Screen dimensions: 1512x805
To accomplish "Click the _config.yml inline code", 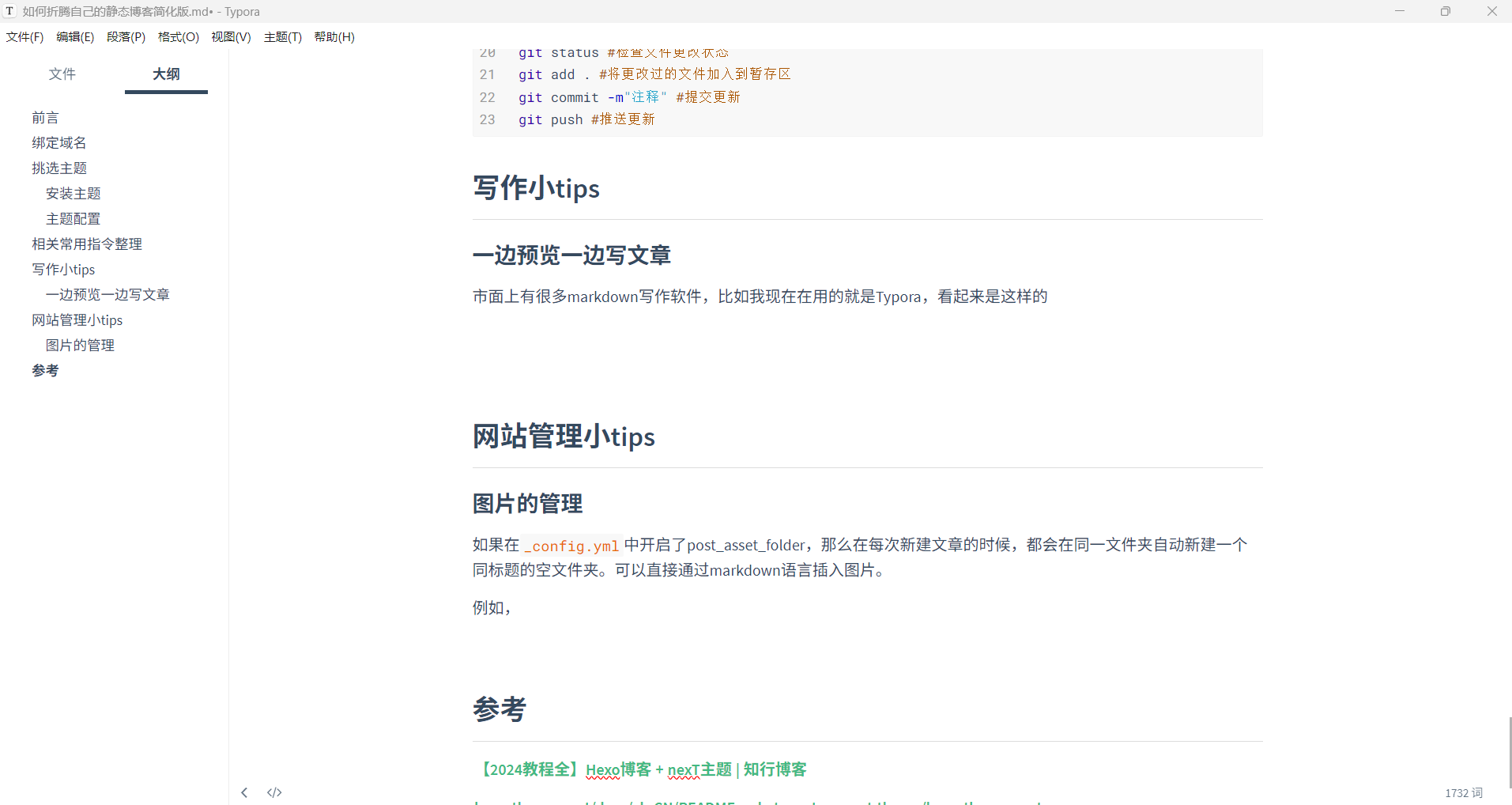I will [571, 546].
